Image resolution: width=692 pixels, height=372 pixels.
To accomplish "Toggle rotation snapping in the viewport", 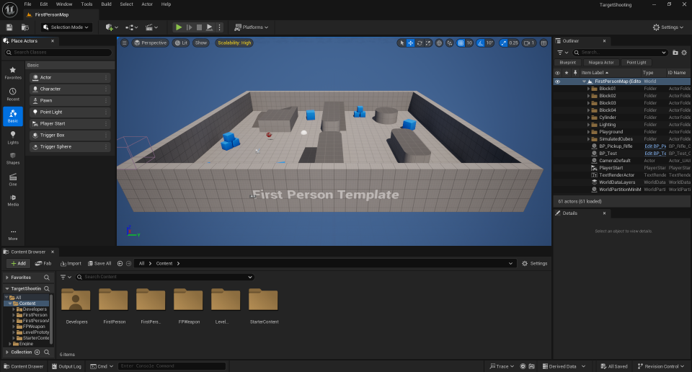I will 481,43.
